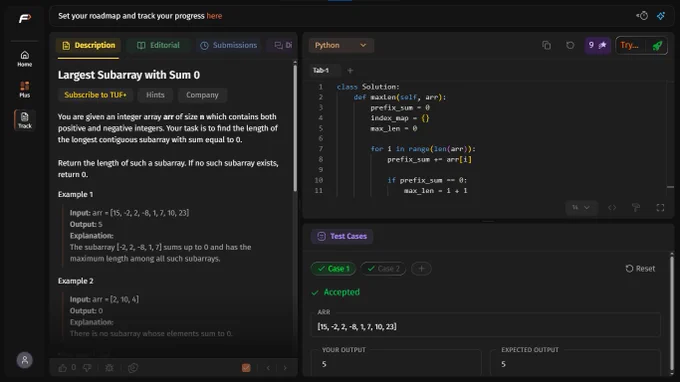
Task: Open the font size 14 dropdown
Action: click(581, 208)
